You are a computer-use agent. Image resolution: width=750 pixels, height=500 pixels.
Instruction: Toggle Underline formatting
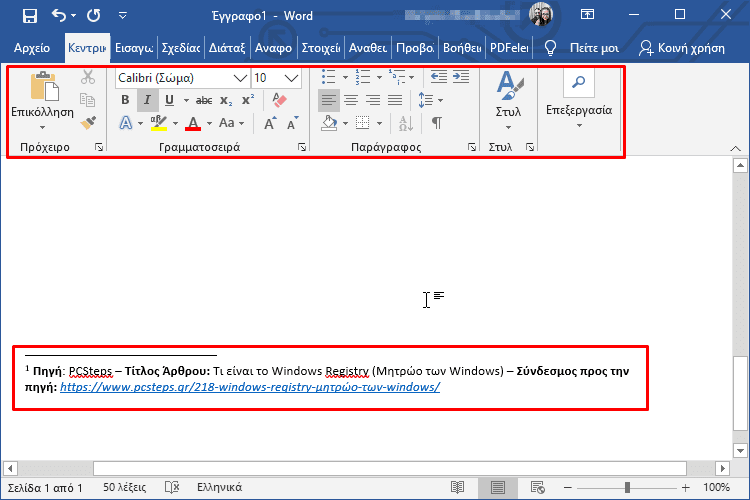(x=169, y=100)
